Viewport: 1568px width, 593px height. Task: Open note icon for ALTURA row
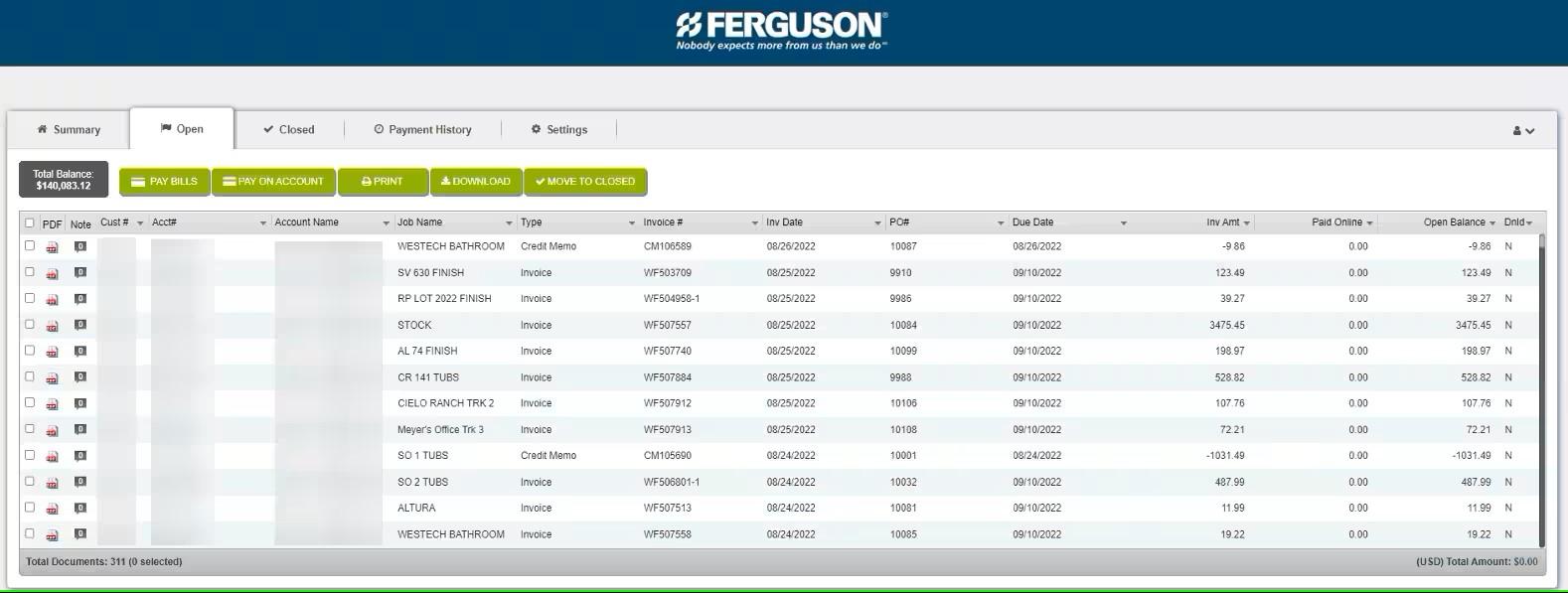80,508
